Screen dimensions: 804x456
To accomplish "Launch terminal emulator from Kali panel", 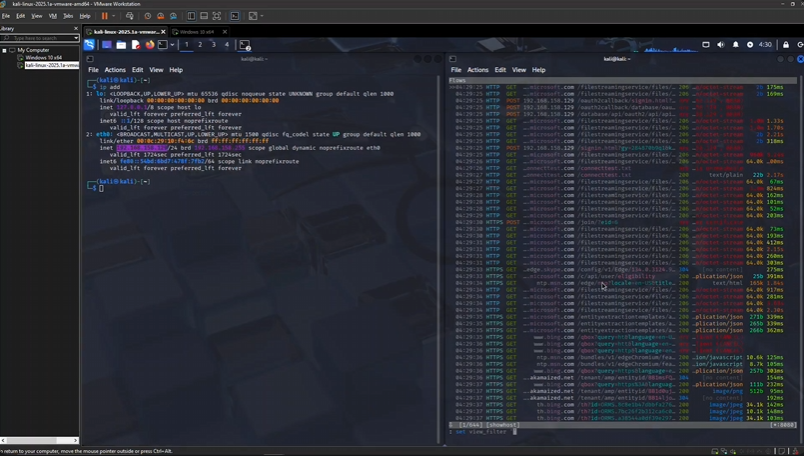I will pos(163,45).
